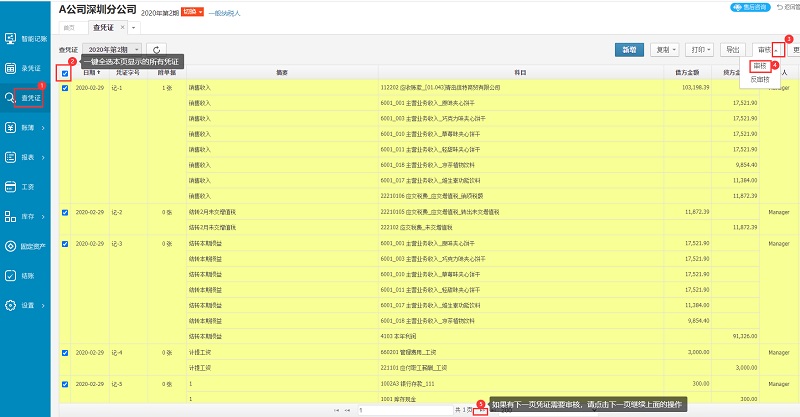The image size is (800, 417).
Task: Click the 导出 export button
Action: pos(733,48)
